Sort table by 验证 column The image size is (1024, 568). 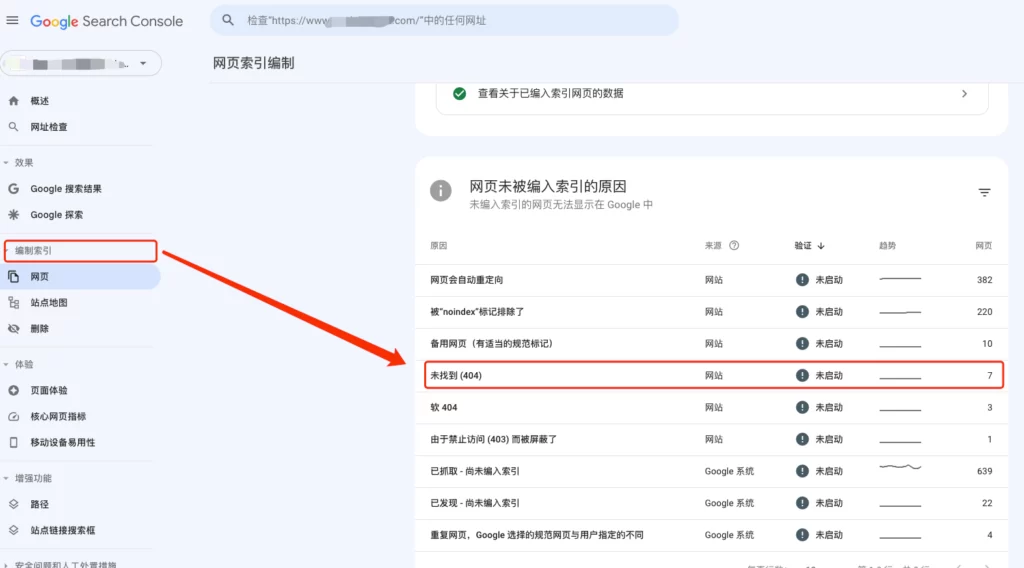[x=803, y=245]
